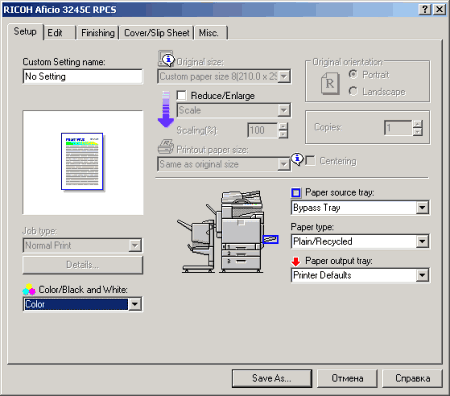
Task: Click the Centering info bubble icon
Action: coord(297,159)
